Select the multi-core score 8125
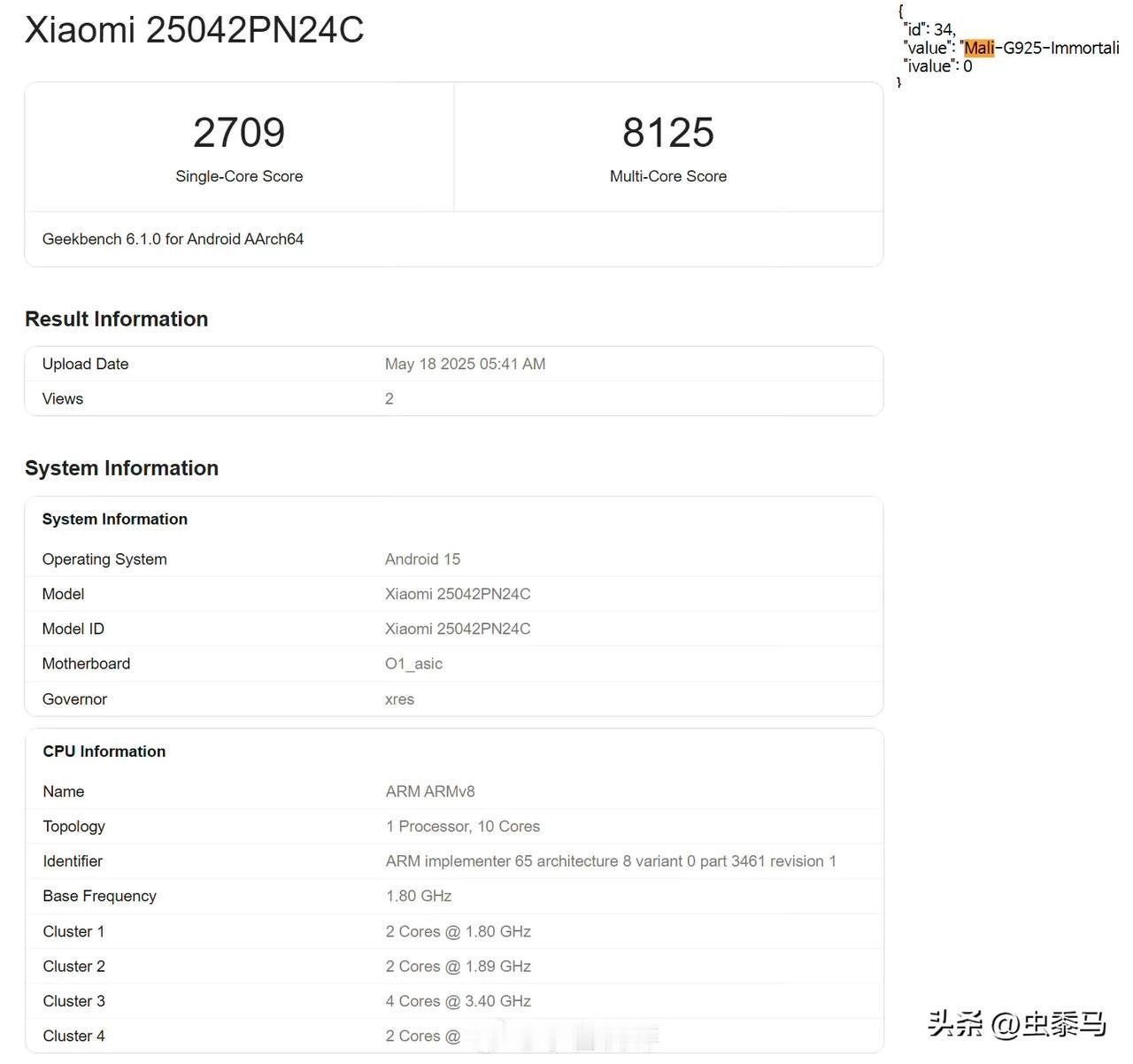 point(668,133)
